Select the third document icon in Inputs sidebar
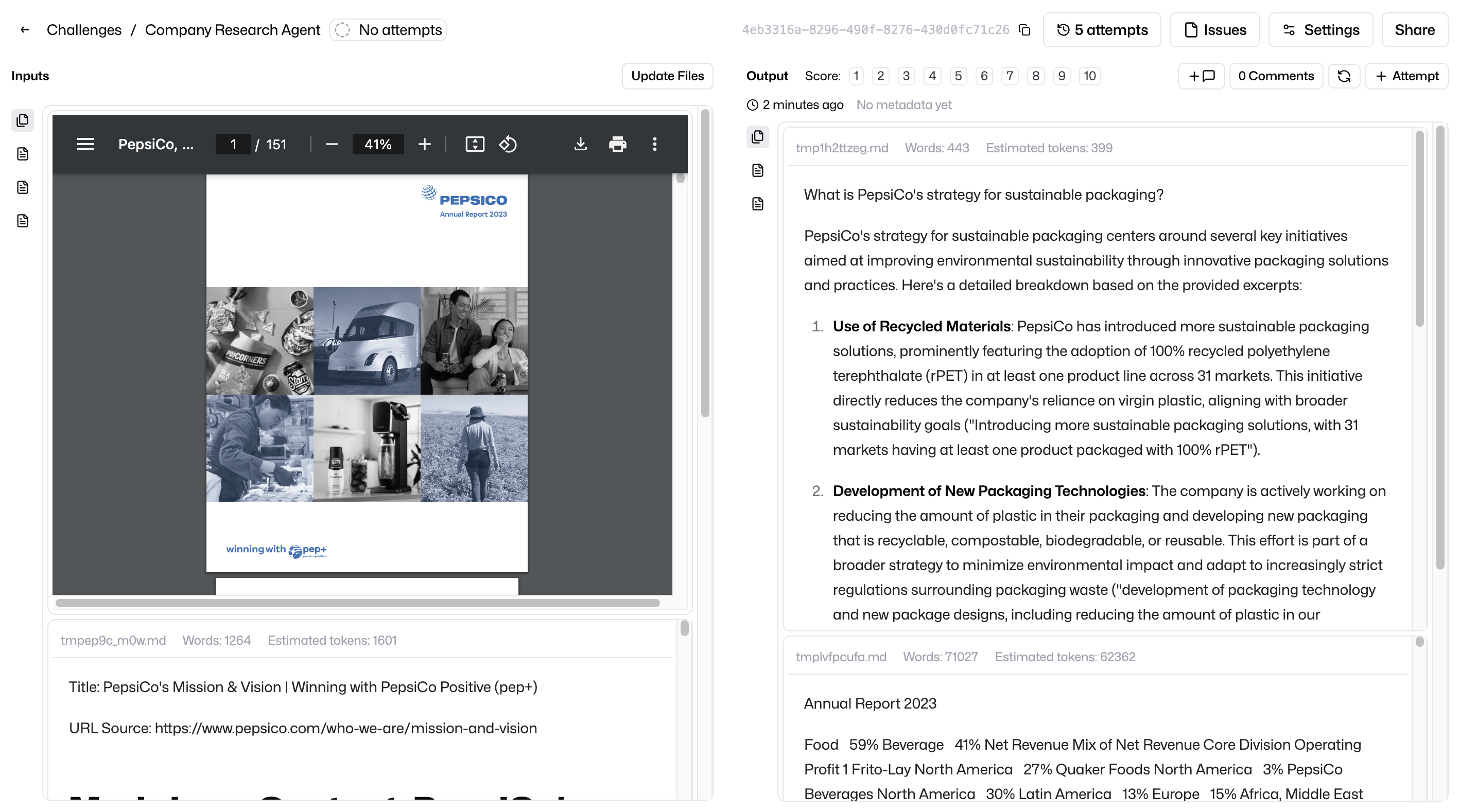Viewport: 1460px width, 812px height. pyautogui.click(x=23, y=220)
